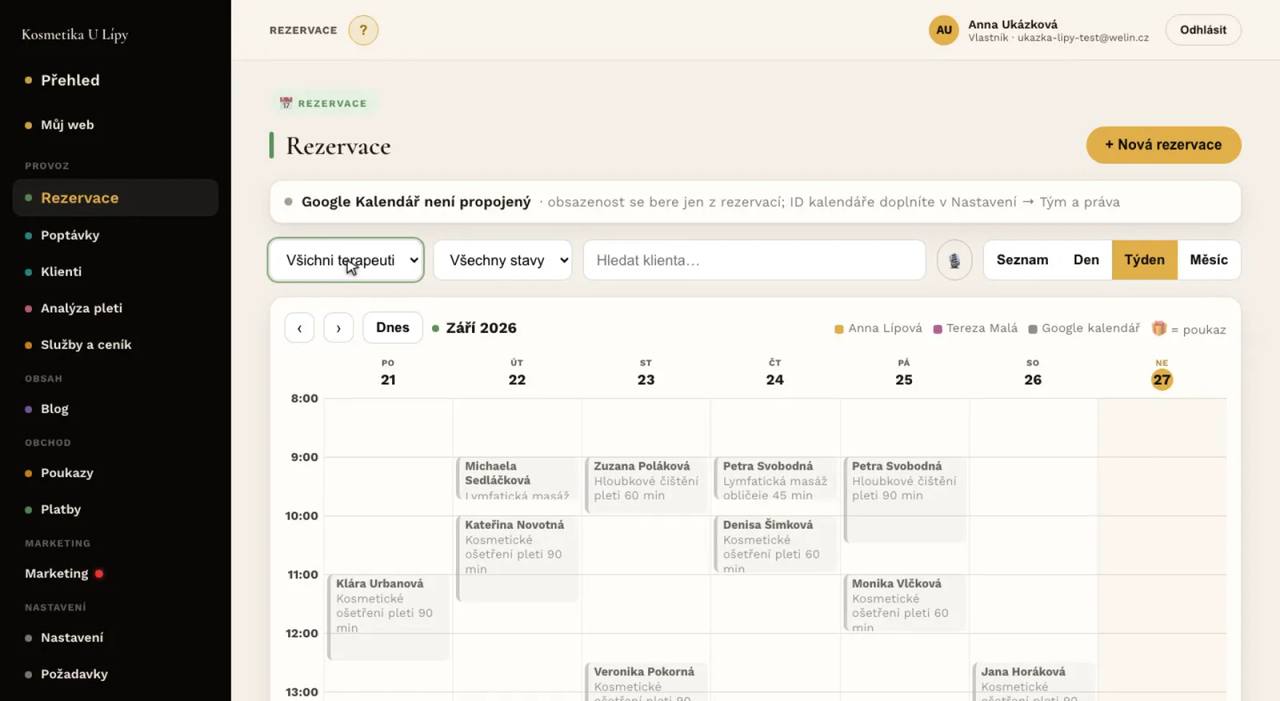Click the microphone voice search icon
The width and height of the screenshot is (1280, 701).
coord(955,260)
